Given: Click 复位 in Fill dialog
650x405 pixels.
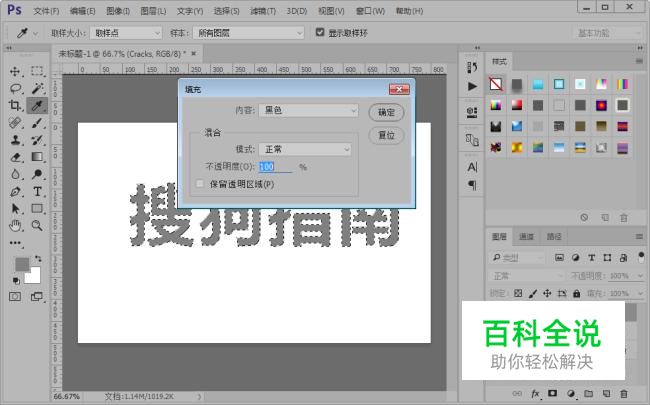Looking at the screenshot, I should coord(386,135).
